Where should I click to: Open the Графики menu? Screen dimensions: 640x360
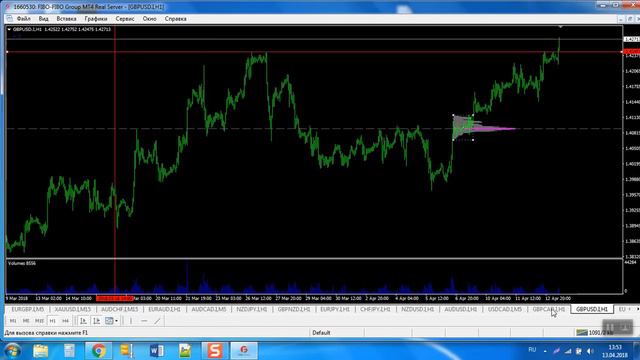pyautogui.click(x=96, y=19)
